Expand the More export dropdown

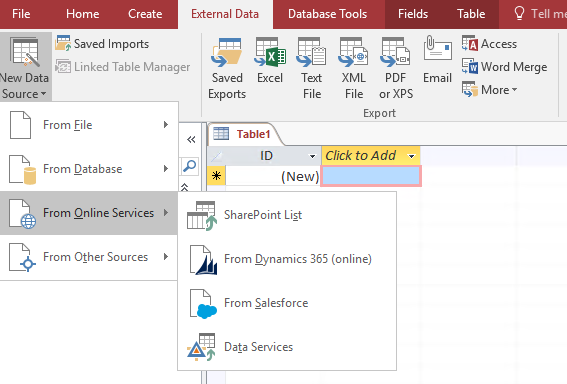tap(490, 89)
